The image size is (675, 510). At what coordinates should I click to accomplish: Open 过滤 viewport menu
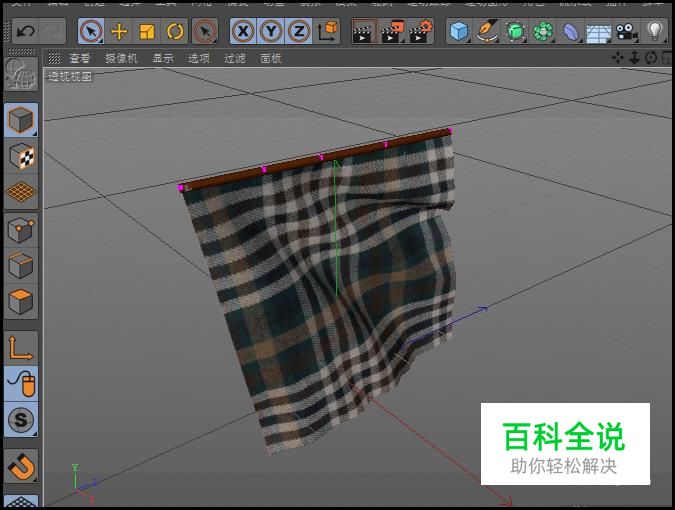(x=234, y=58)
